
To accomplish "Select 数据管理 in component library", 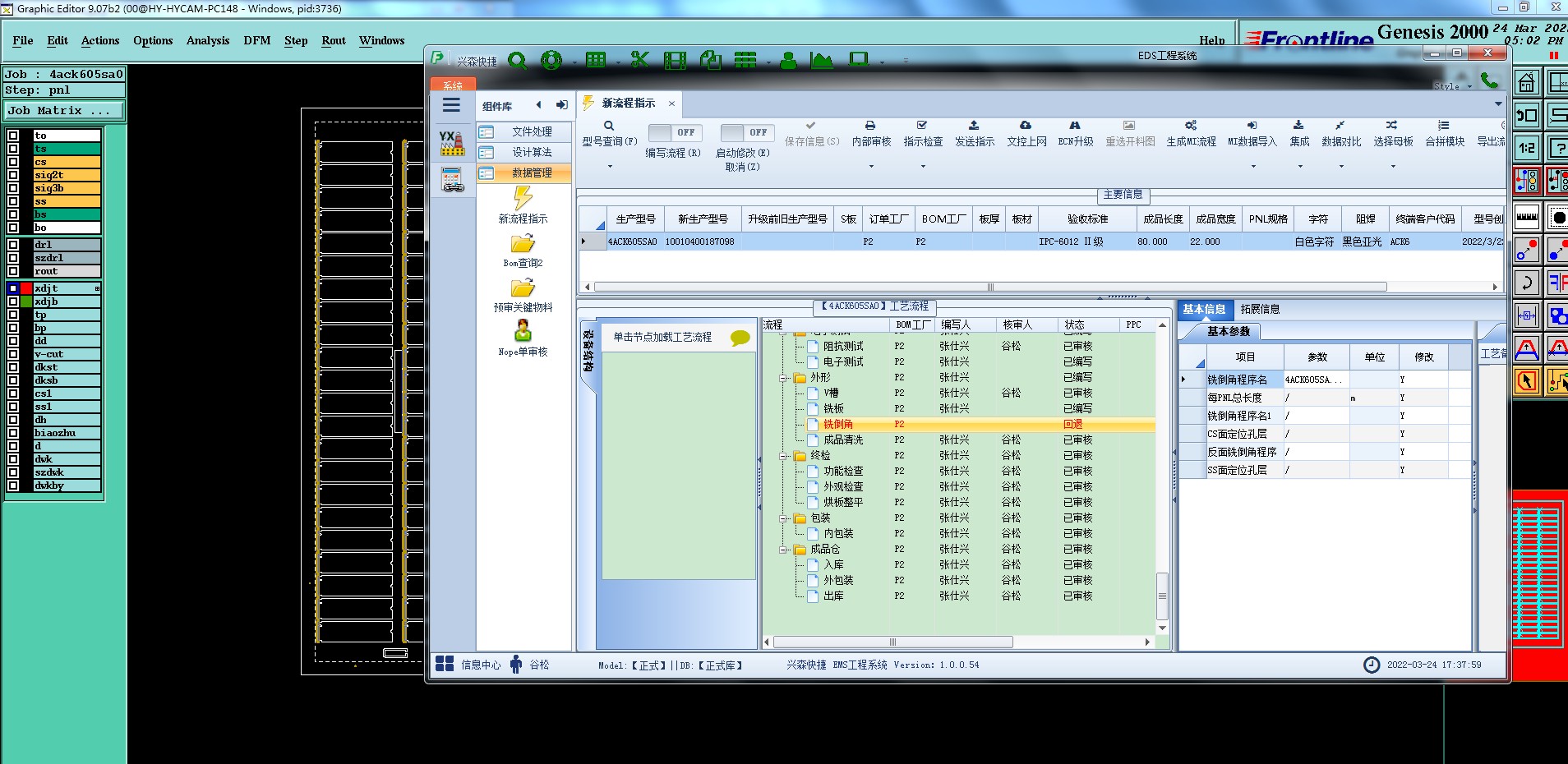I will (x=523, y=173).
